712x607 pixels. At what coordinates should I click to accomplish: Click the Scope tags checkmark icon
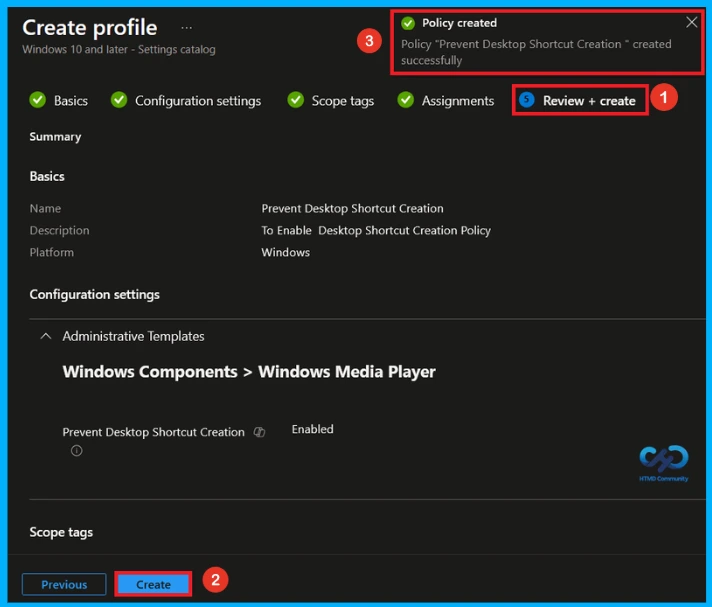[x=296, y=100]
